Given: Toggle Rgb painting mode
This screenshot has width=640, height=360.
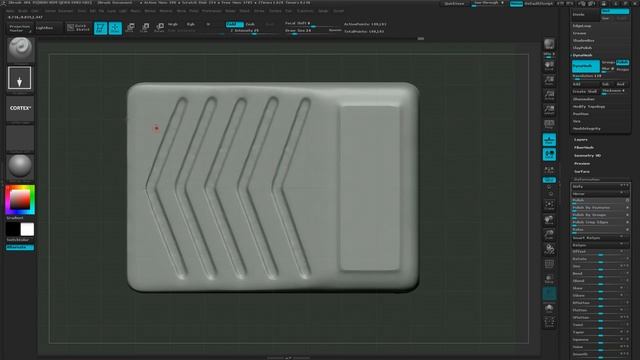Looking at the screenshot, I should tap(191, 24).
